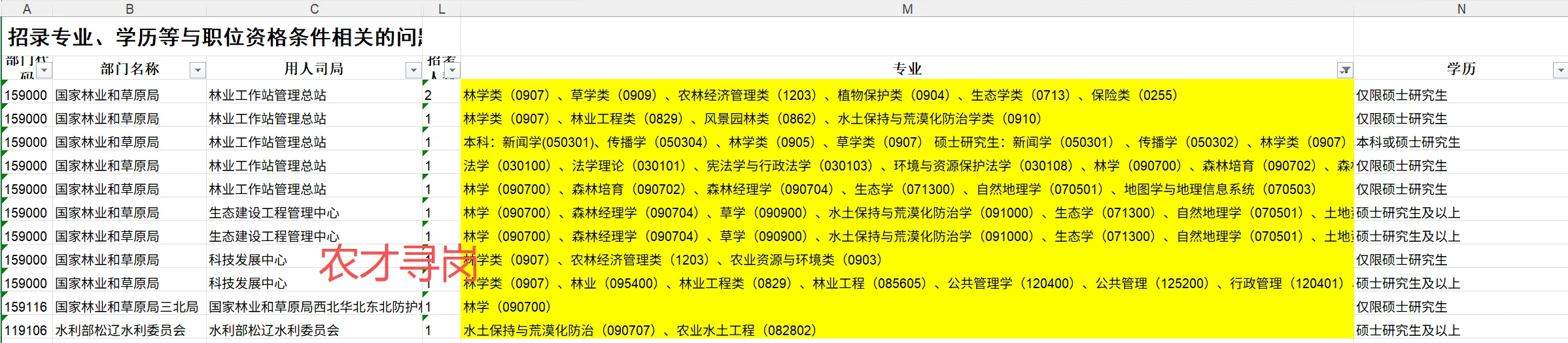
Task: Select major cell starting 本科：新闻学(050301)
Action: [x=907, y=142]
